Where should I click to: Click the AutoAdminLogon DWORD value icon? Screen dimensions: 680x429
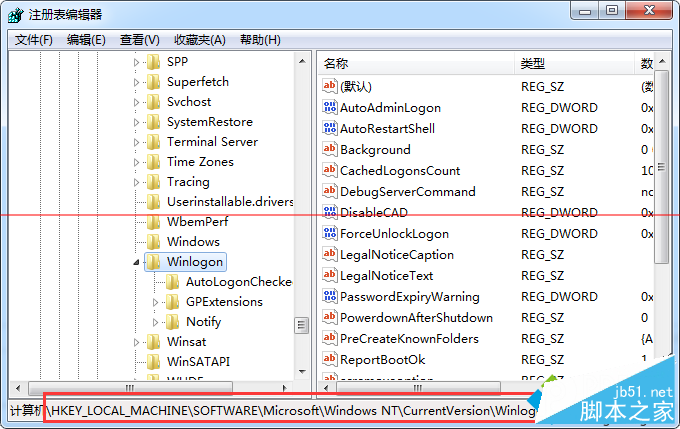click(331, 107)
